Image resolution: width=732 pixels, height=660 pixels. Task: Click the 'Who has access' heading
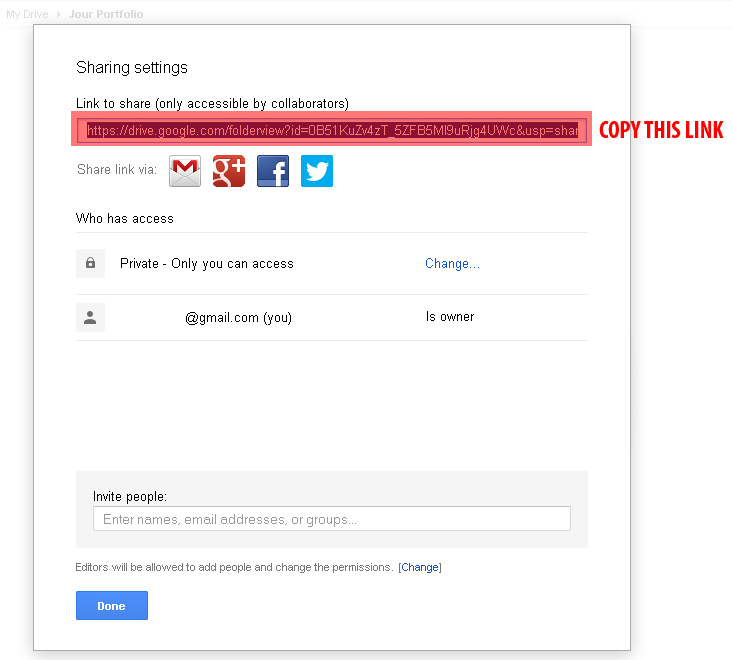click(125, 218)
